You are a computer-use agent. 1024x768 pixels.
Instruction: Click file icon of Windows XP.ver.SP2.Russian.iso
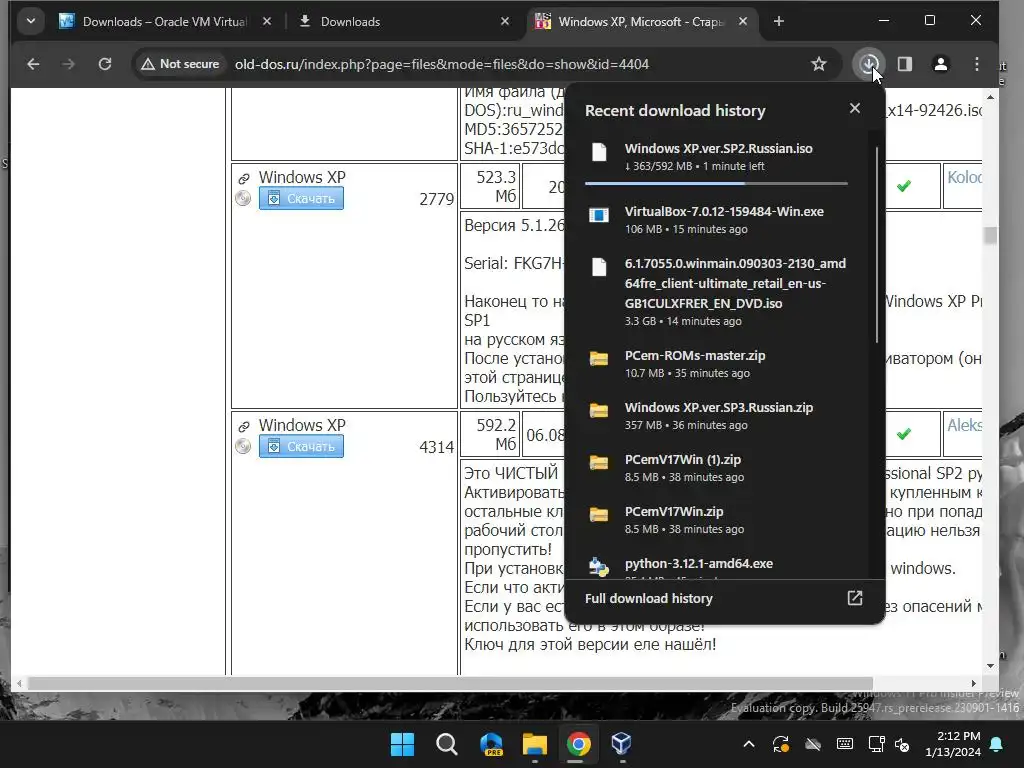tap(599, 152)
